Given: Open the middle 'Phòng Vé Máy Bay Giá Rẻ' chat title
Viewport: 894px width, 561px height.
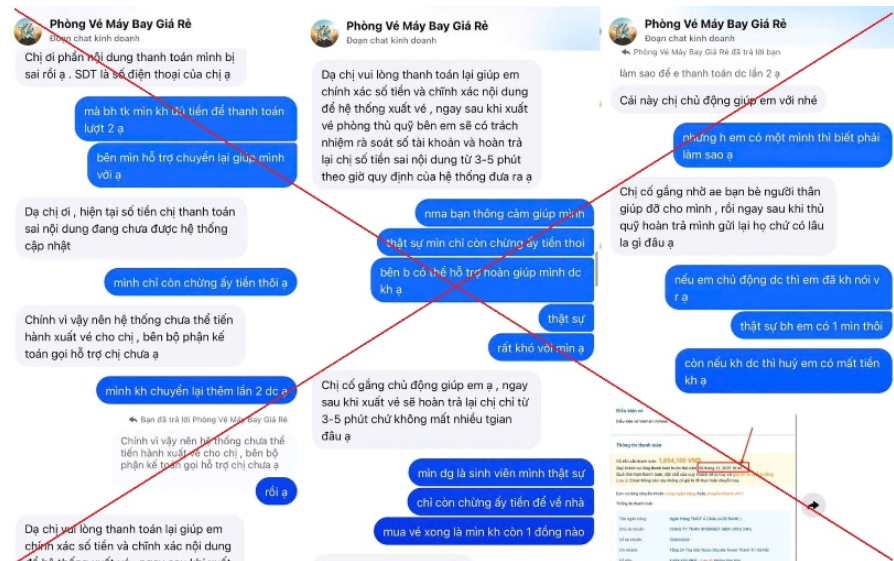Looking at the screenshot, I should coord(417,26).
